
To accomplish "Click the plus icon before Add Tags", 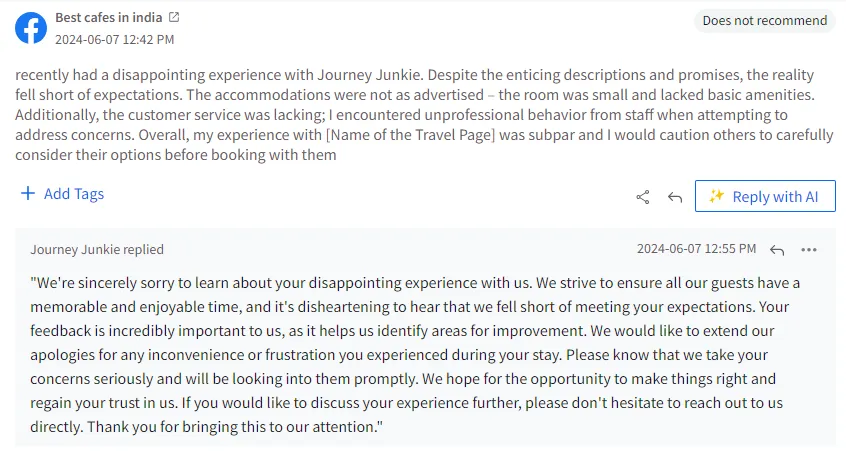I will [x=28, y=194].
